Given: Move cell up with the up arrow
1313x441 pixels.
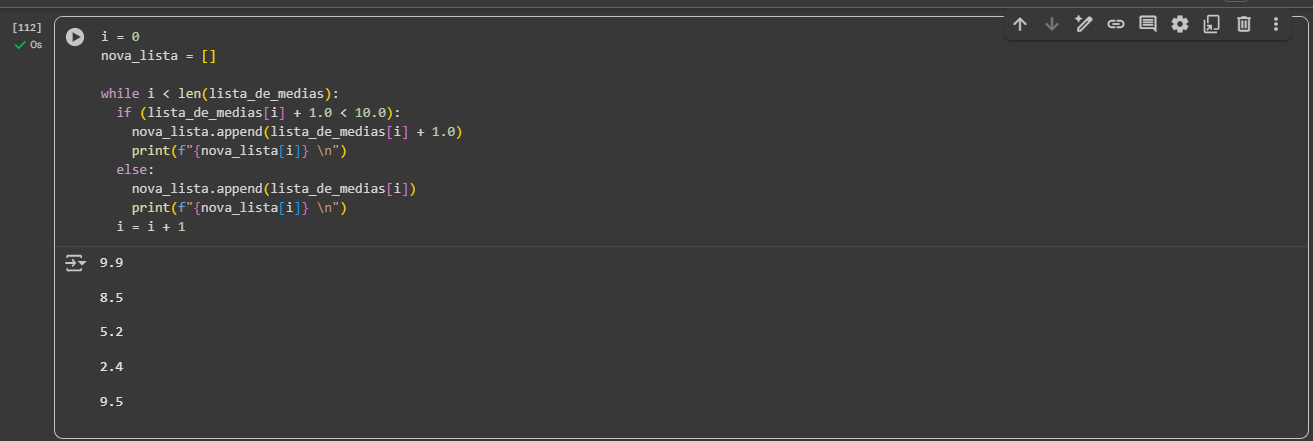Looking at the screenshot, I should (1020, 24).
